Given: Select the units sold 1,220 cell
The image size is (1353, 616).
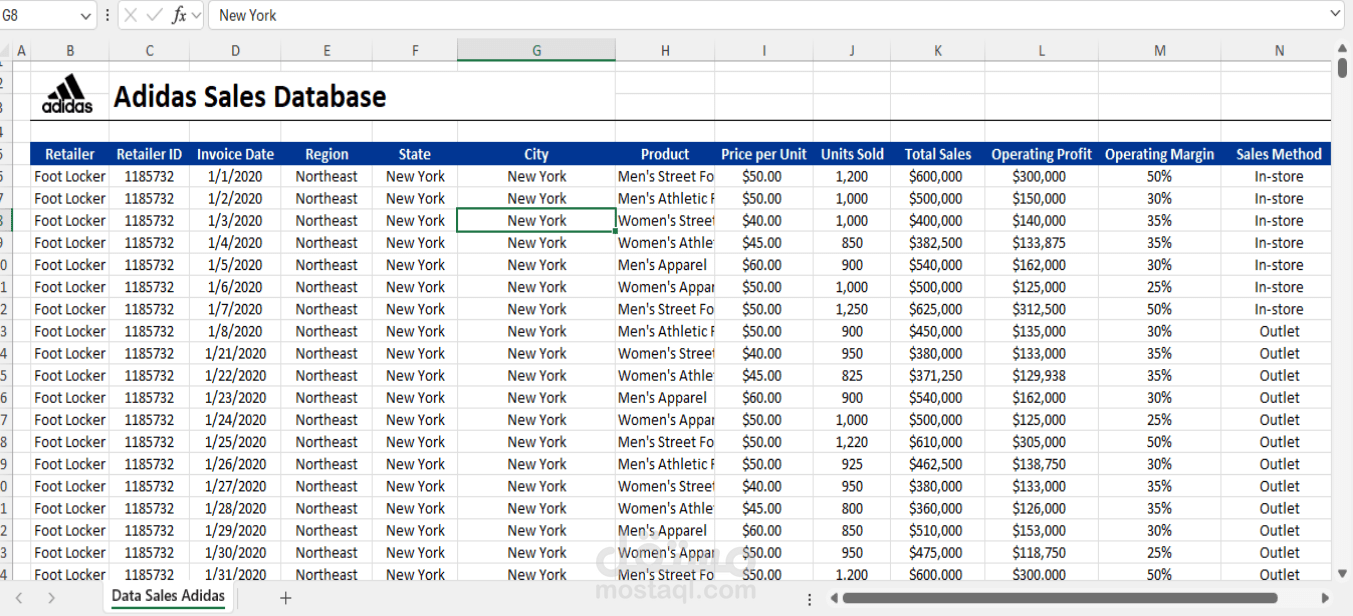Looking at the screenshot, I should tap(852, 442).
